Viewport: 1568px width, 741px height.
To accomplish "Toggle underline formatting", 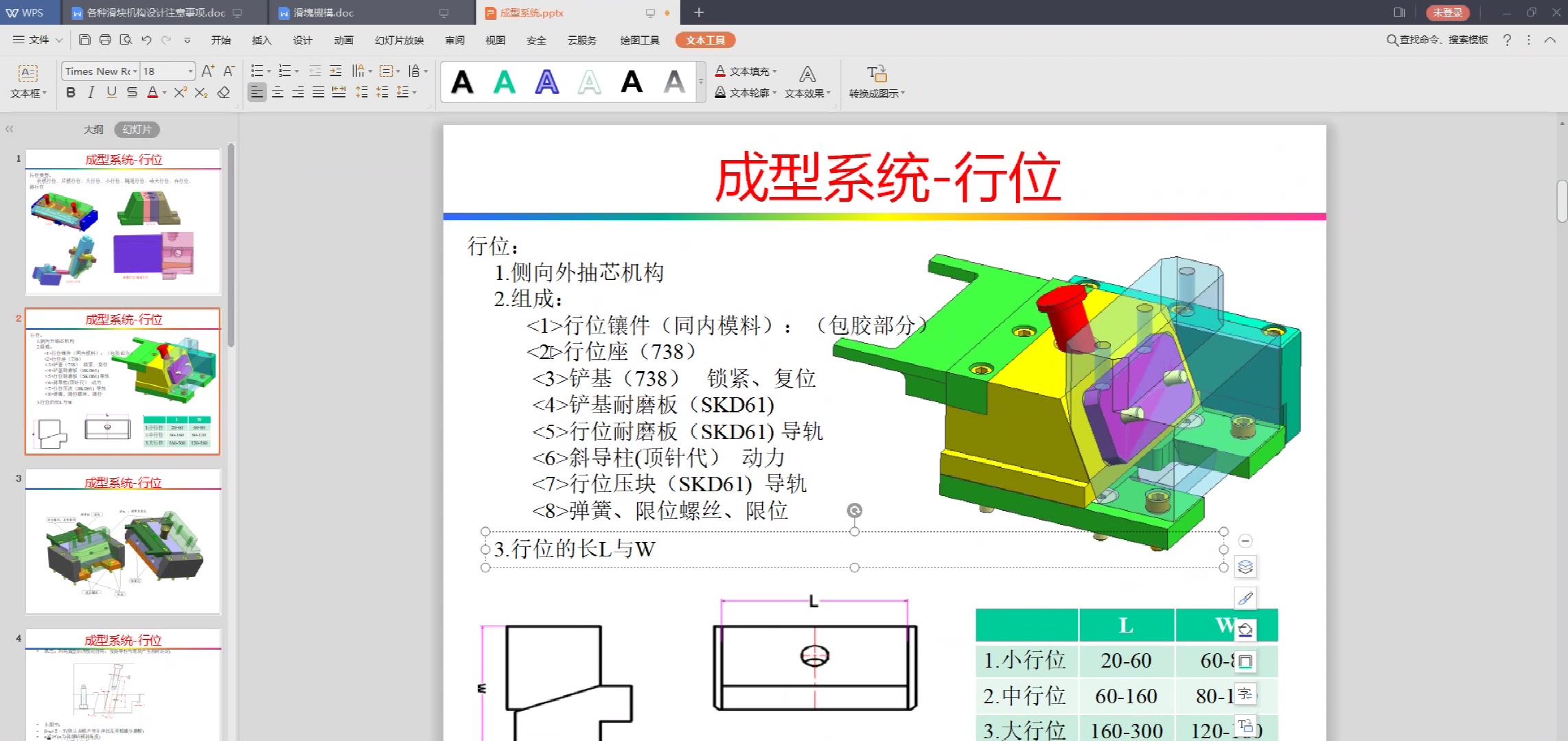I will 111,93.
